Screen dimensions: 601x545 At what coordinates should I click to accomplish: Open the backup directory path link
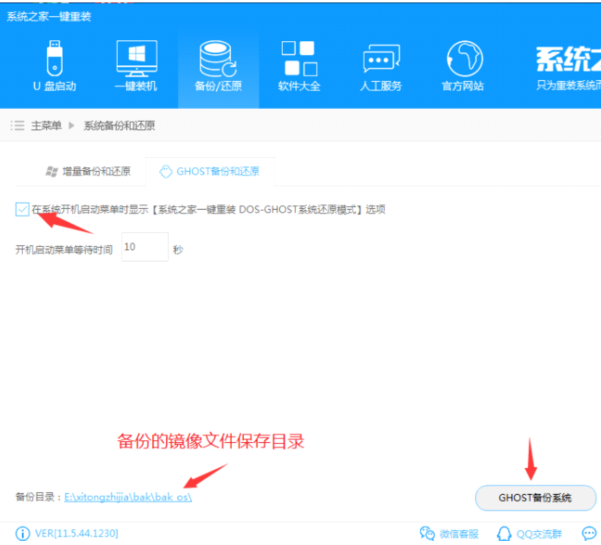pos(127,497)
